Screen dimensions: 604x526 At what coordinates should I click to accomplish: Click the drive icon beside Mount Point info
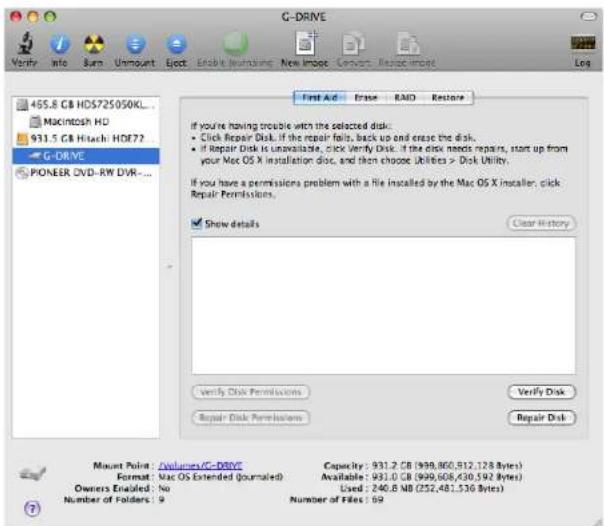[x=32, y=472]
